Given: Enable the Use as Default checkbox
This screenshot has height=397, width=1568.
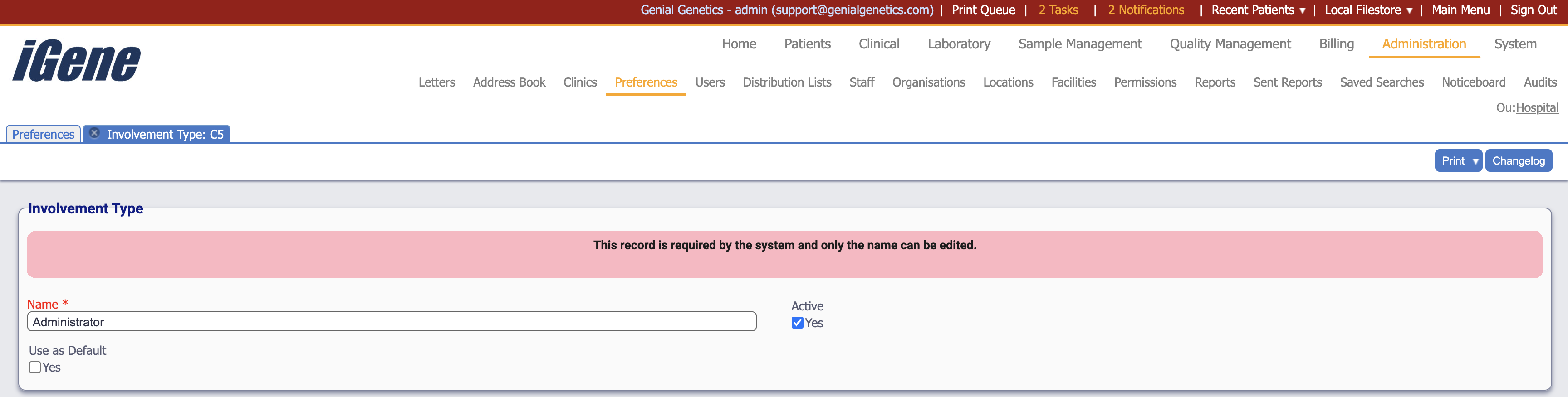Looking at the screenshot, I should coord(35,367).
